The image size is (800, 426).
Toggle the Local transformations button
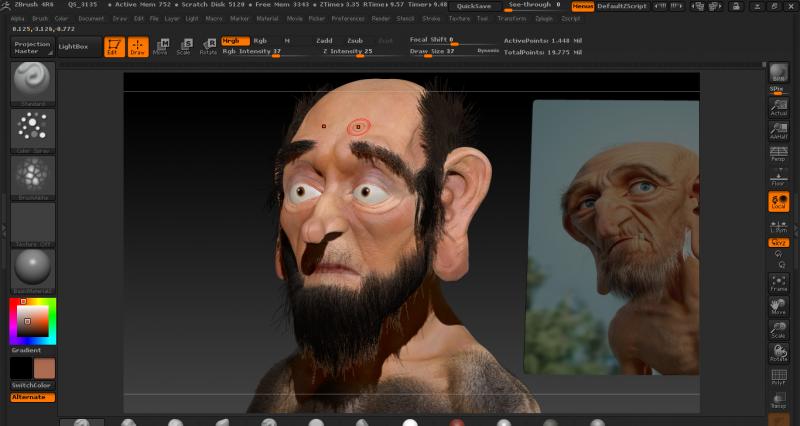pos(779,201)
